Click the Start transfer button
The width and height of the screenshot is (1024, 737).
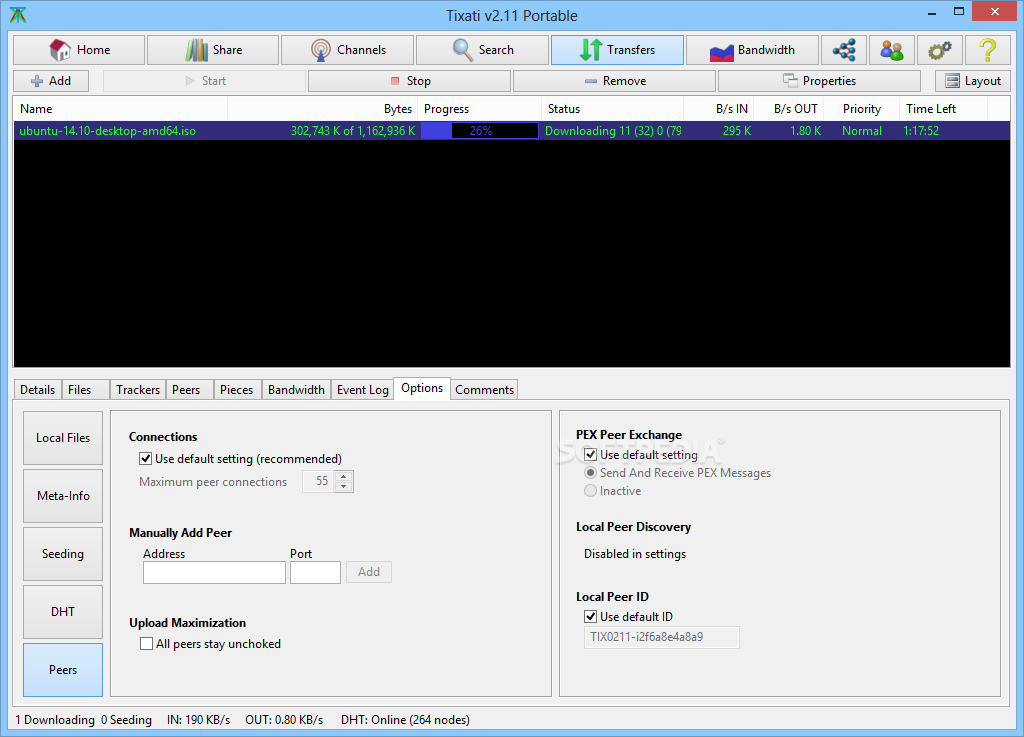coord(204,81)
